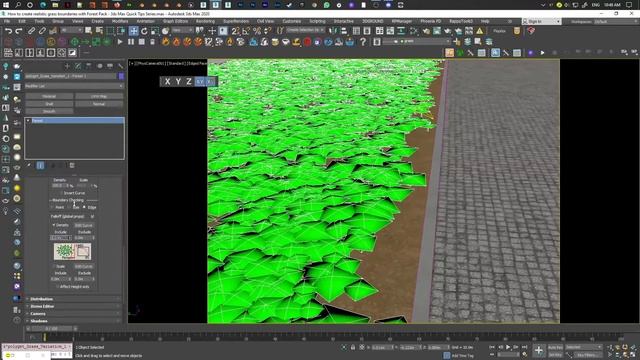Open the Workspaces dropdown
Screen dimensions: 640x360
(x=615, y=21)
